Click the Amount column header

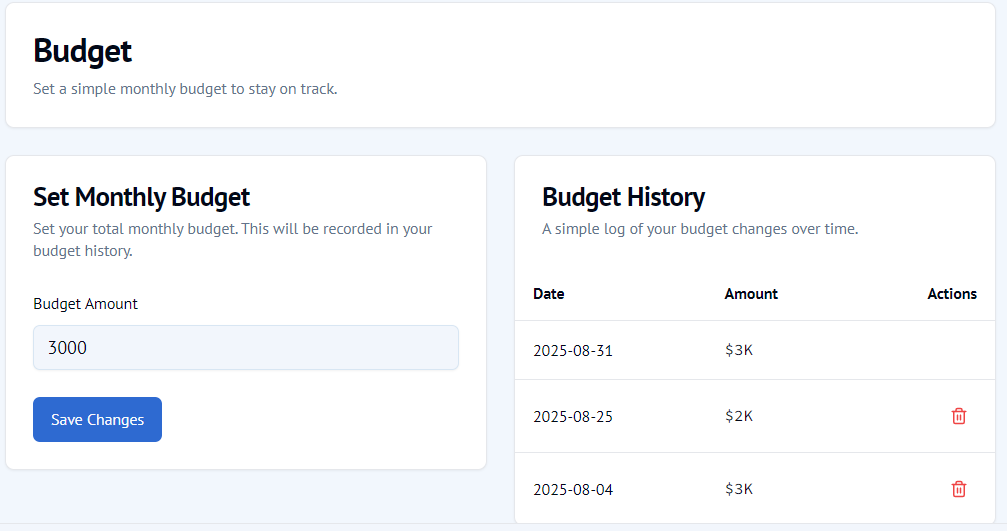751,294
